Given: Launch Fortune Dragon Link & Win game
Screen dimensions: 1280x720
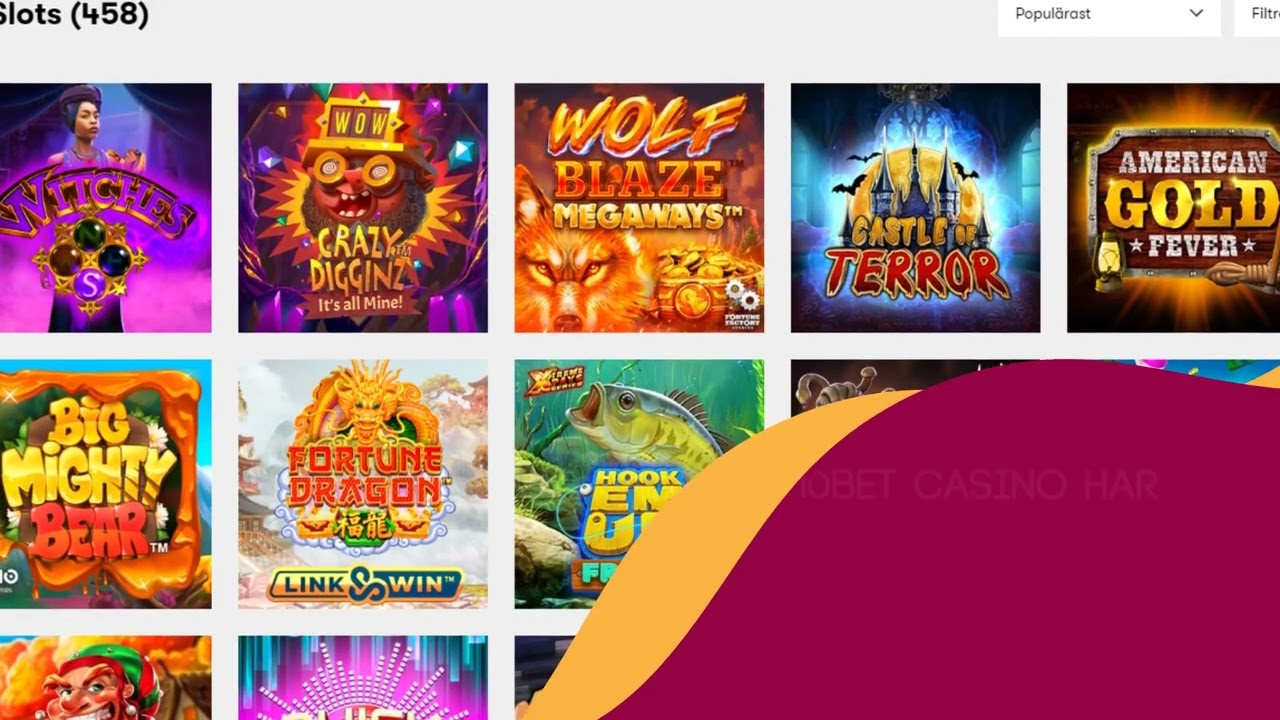Looking at the screenshot, I should (363, 484).
